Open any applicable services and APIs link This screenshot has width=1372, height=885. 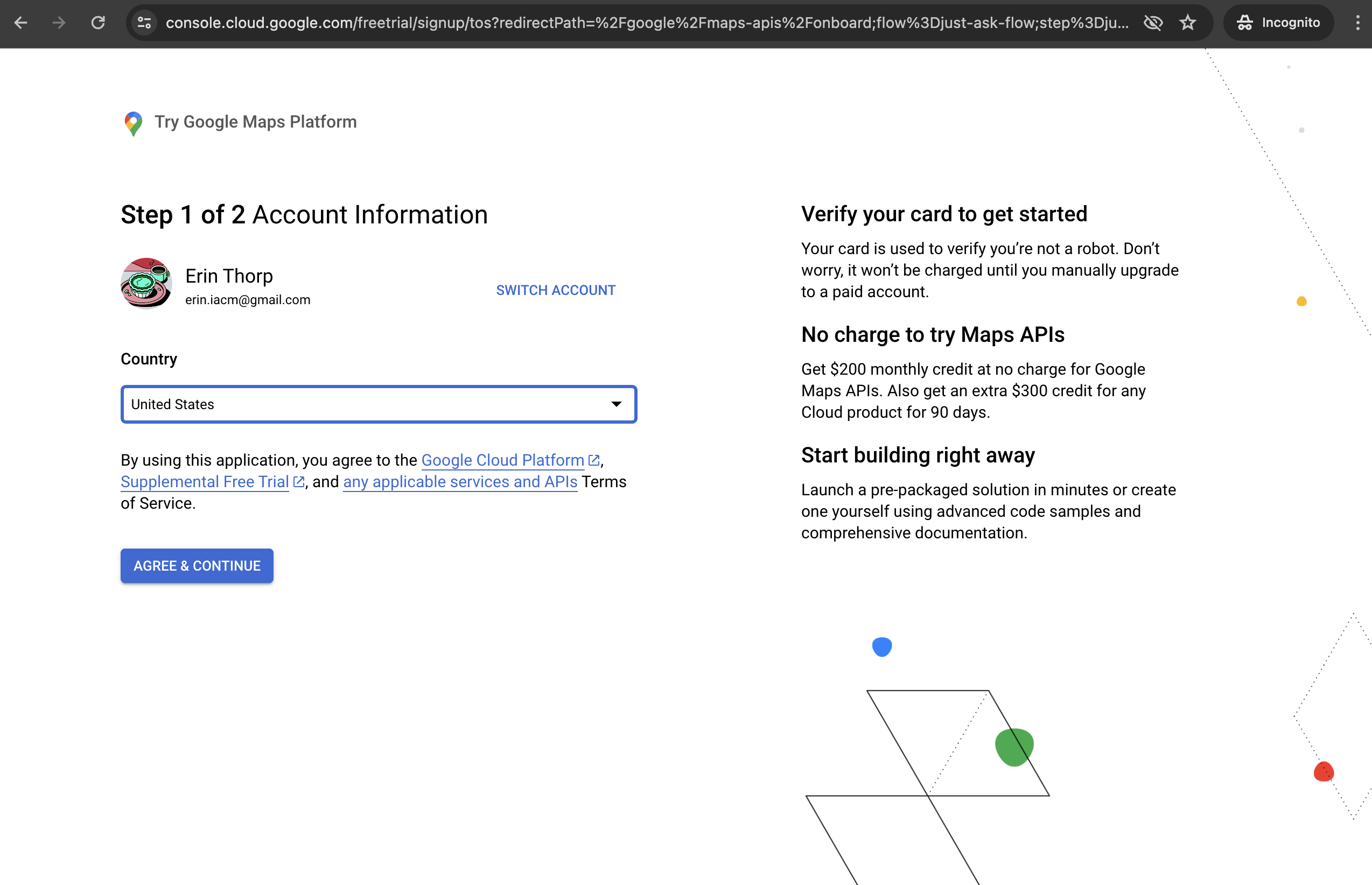[x=460, y=482]
